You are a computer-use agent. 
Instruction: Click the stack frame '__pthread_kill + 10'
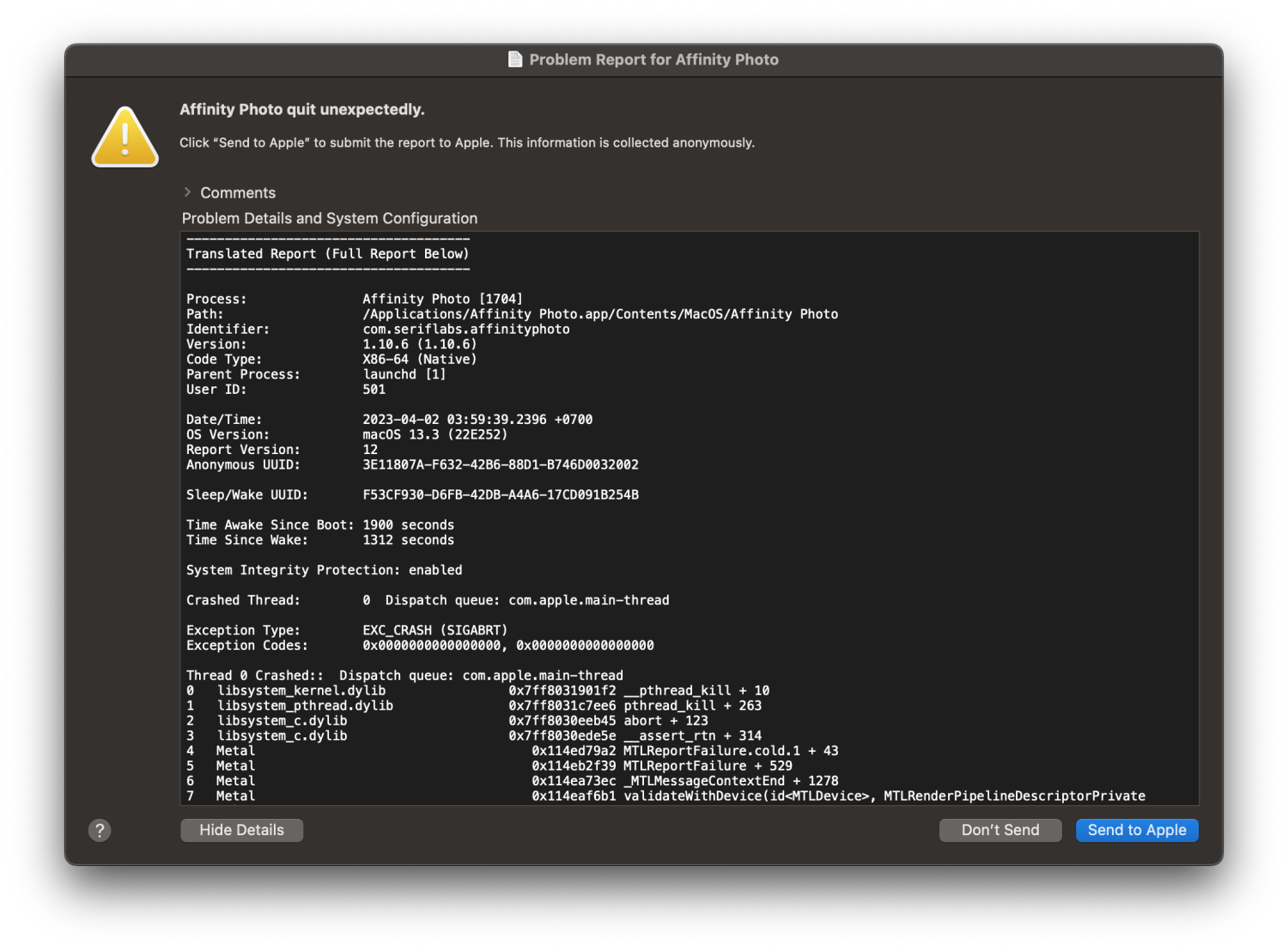[696, 690]
